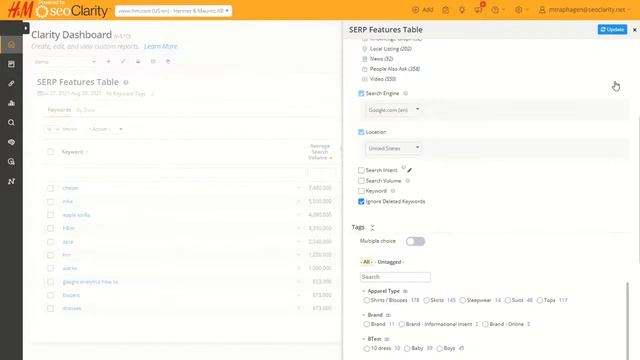Open the United States location dropdown
Screen dimensions: 640x360
click(x=393, y=148)
